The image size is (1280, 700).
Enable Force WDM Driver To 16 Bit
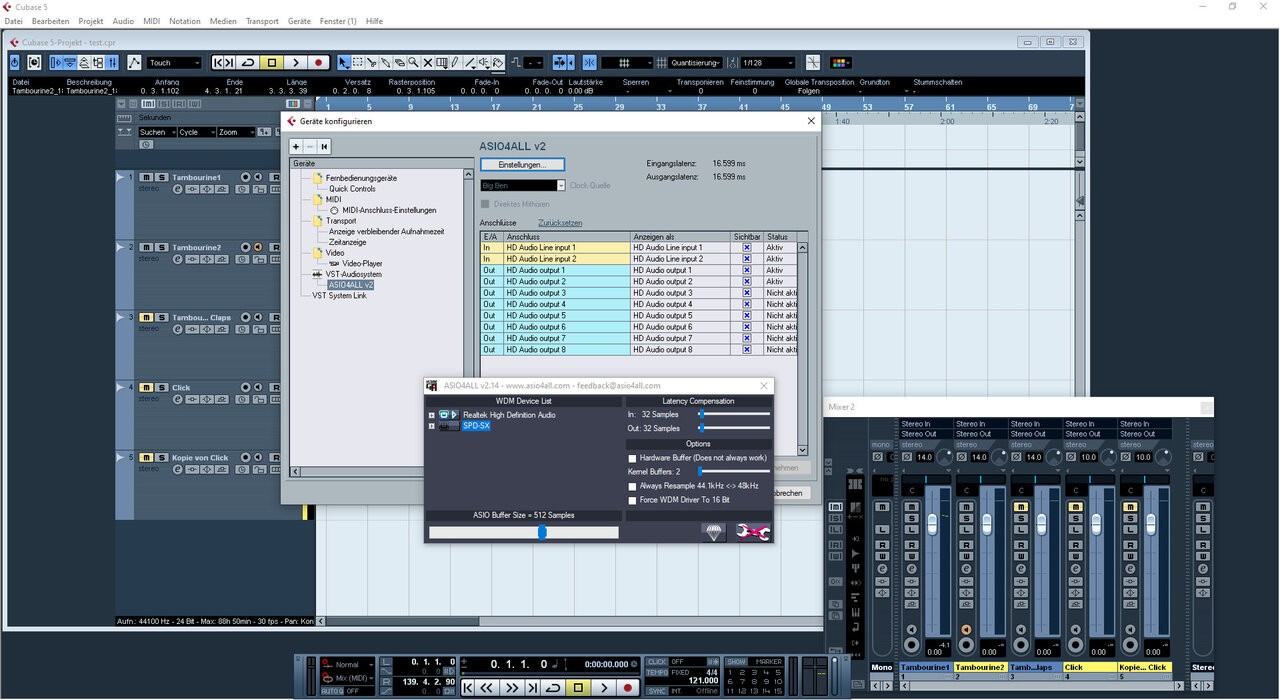(632, 500)
